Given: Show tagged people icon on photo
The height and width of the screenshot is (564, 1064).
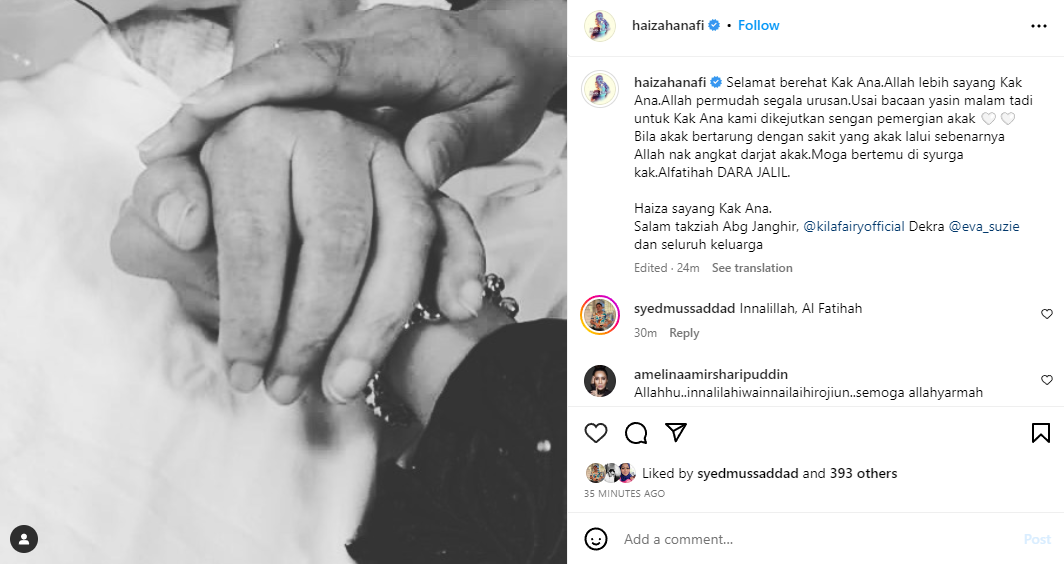Looking at the screenshot, I should 24,540.
